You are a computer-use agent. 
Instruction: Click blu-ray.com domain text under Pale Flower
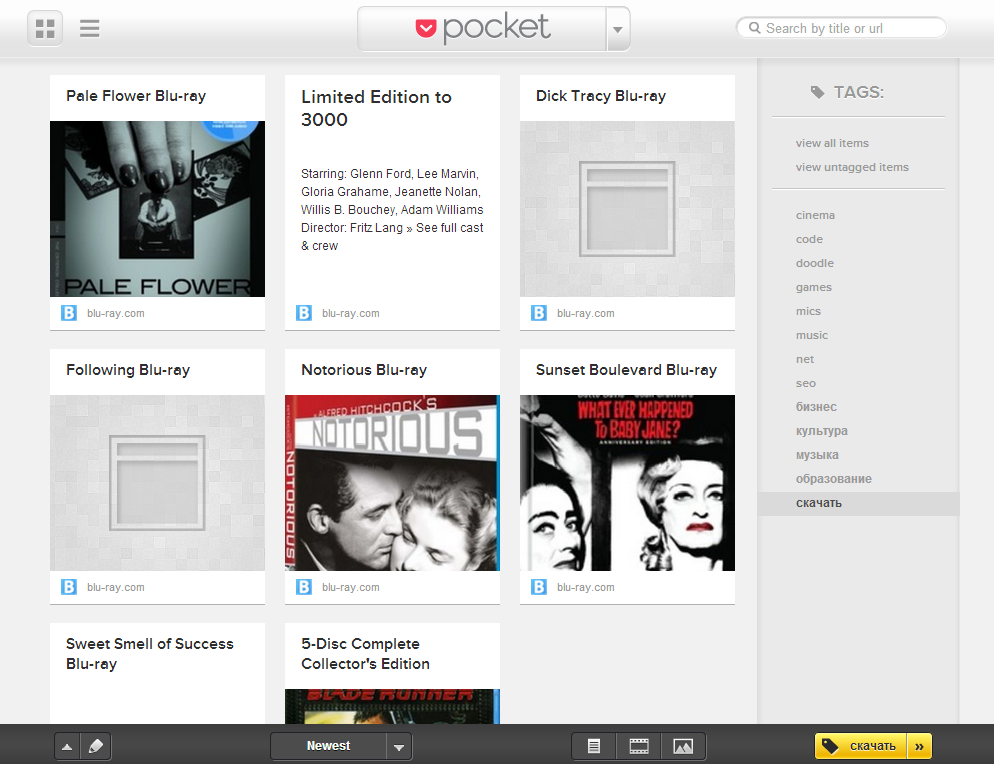116,313
